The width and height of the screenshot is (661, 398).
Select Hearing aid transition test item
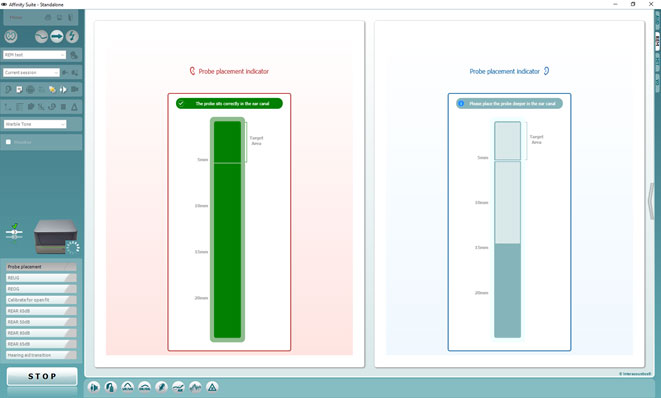(x=41, y=355)
